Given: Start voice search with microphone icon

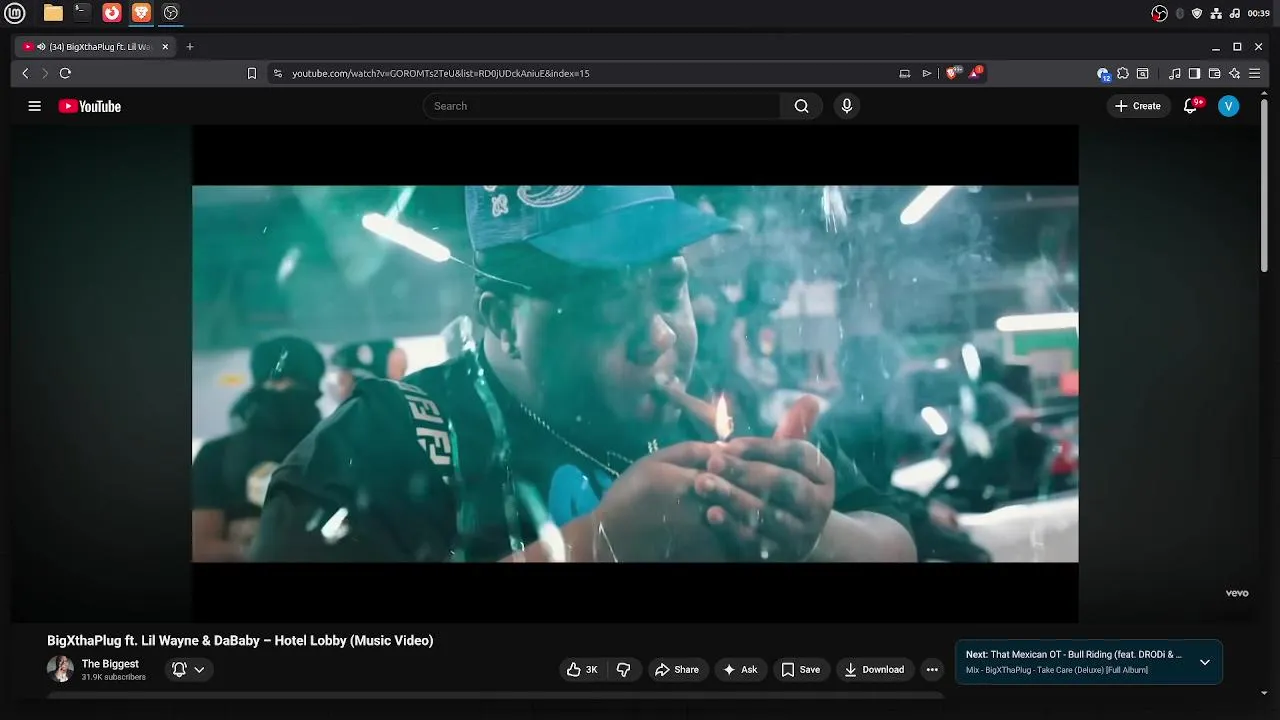Looking at the screenshot, I should (x=847, y=106).
